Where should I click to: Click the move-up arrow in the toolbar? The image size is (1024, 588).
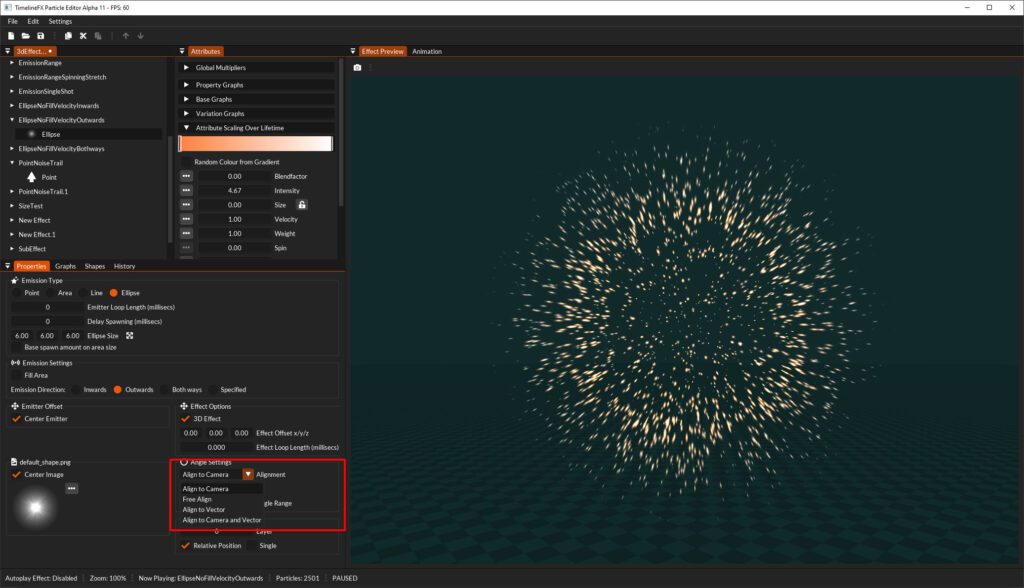click(126, 35)
